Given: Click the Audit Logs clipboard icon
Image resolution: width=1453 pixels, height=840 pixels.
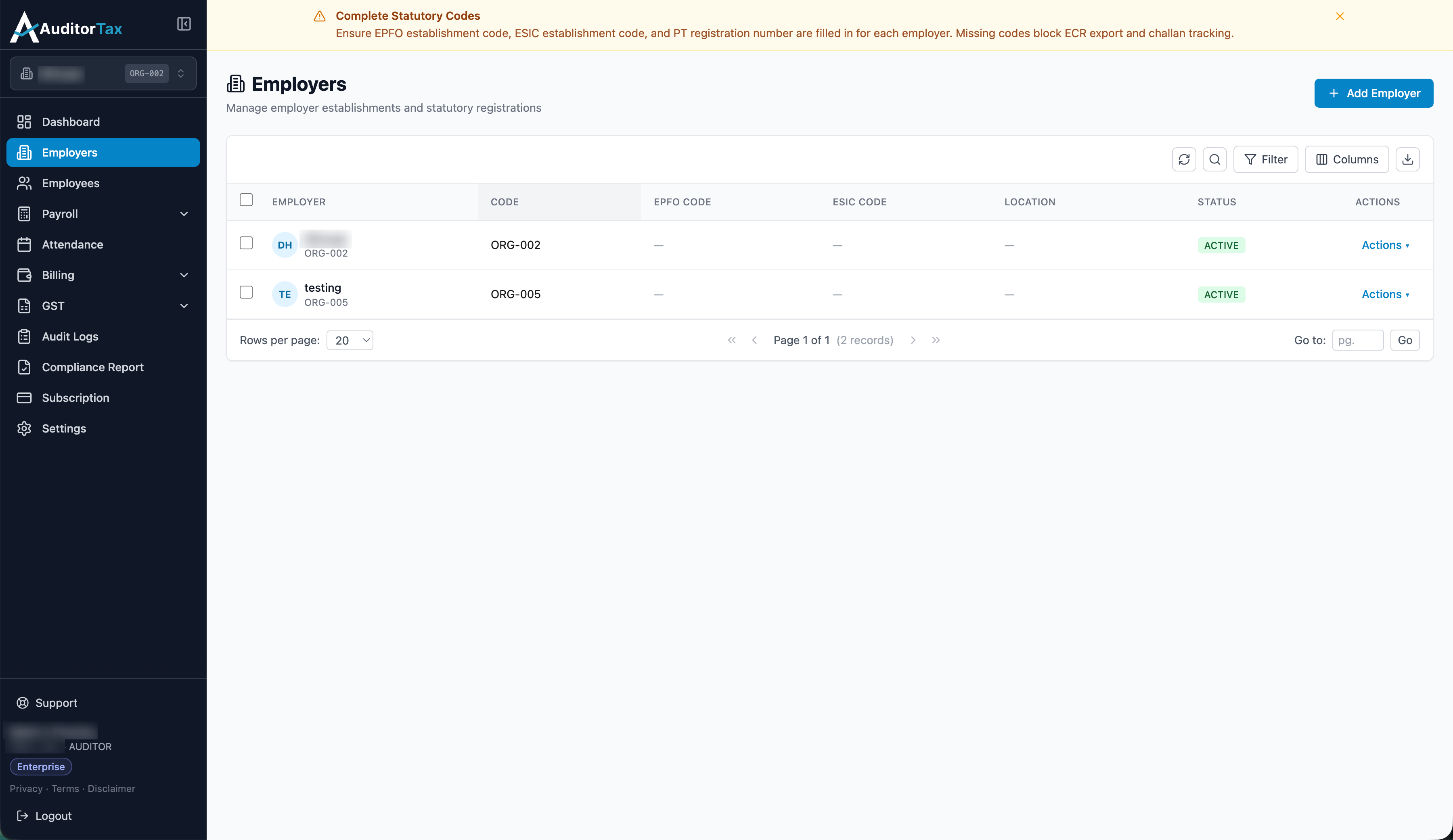Looking at the screenshot, I should (x=24, y=336).
